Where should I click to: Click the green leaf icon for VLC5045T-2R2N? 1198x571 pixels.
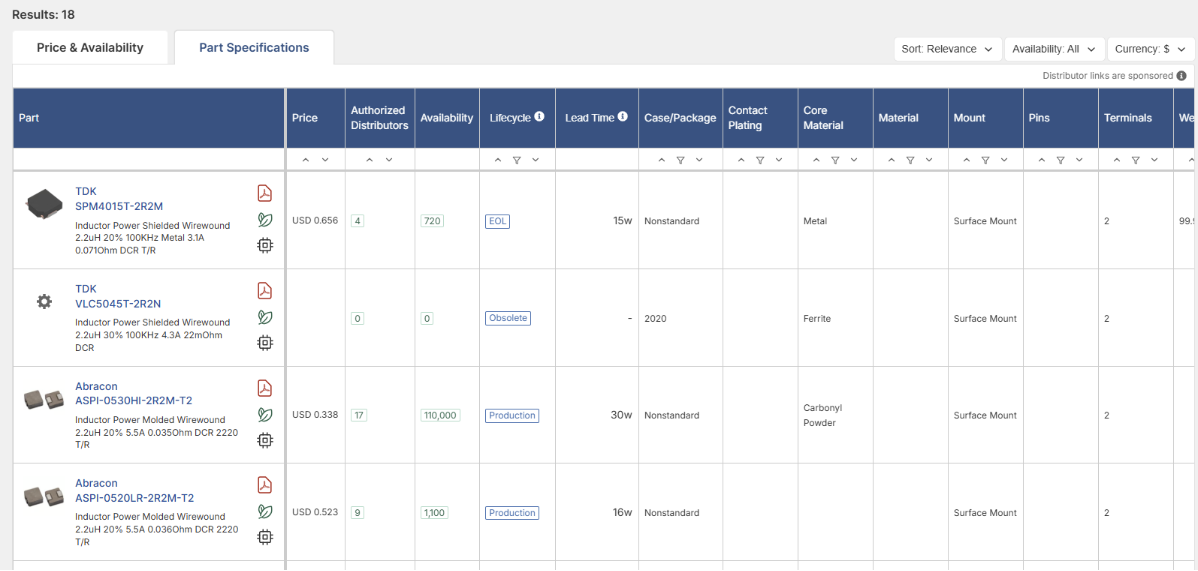coord(265,317)
